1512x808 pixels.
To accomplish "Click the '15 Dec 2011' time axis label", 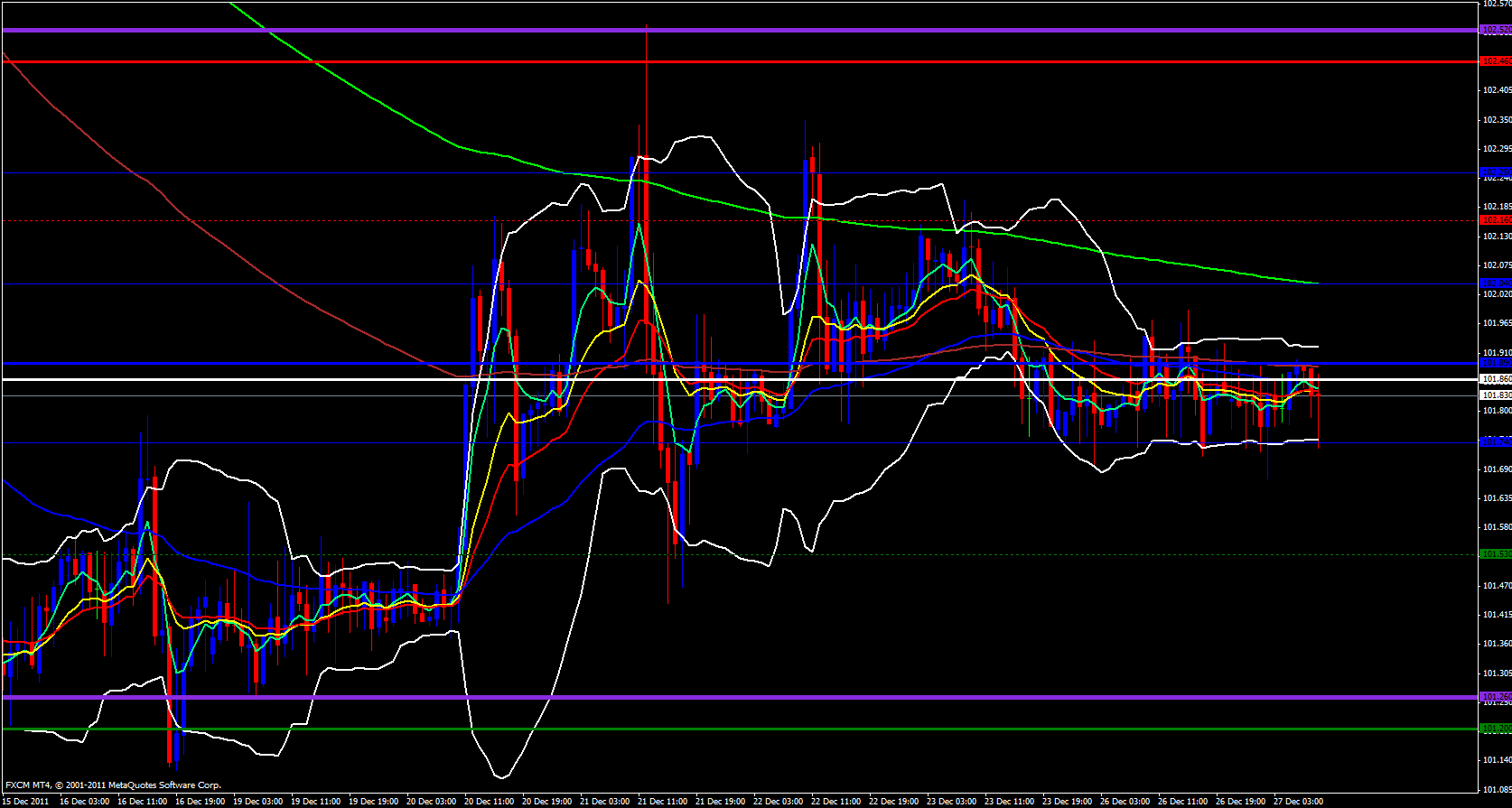I will [x=27, y=802].
